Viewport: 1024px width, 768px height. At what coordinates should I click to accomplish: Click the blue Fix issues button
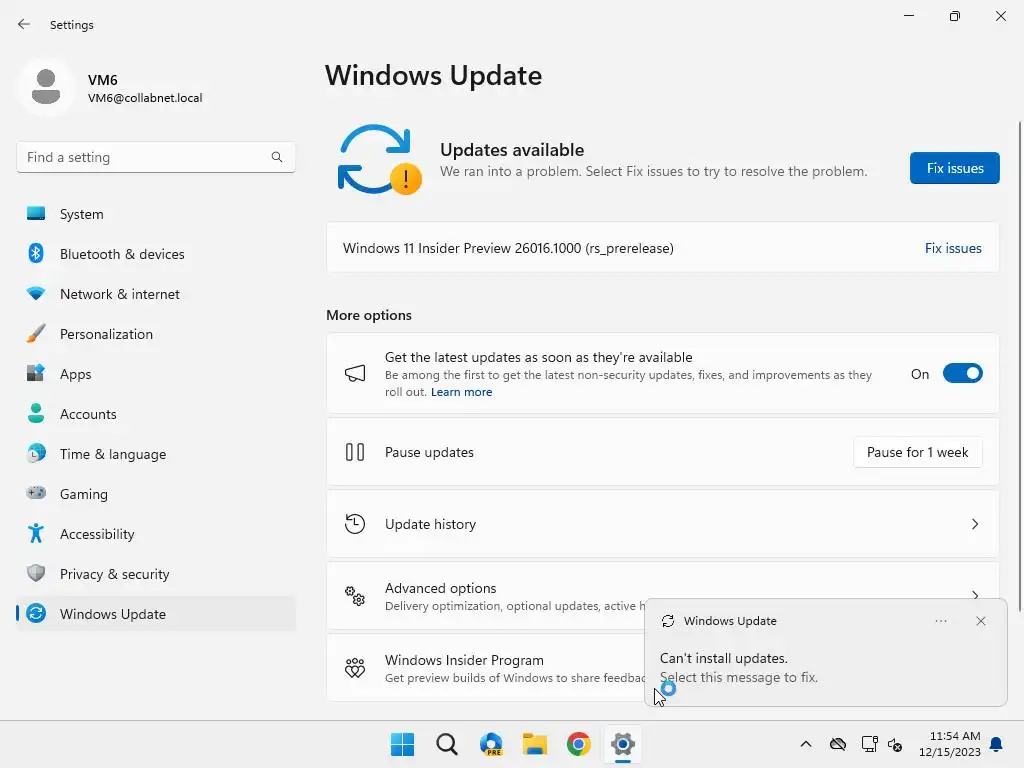pos(954,168)
